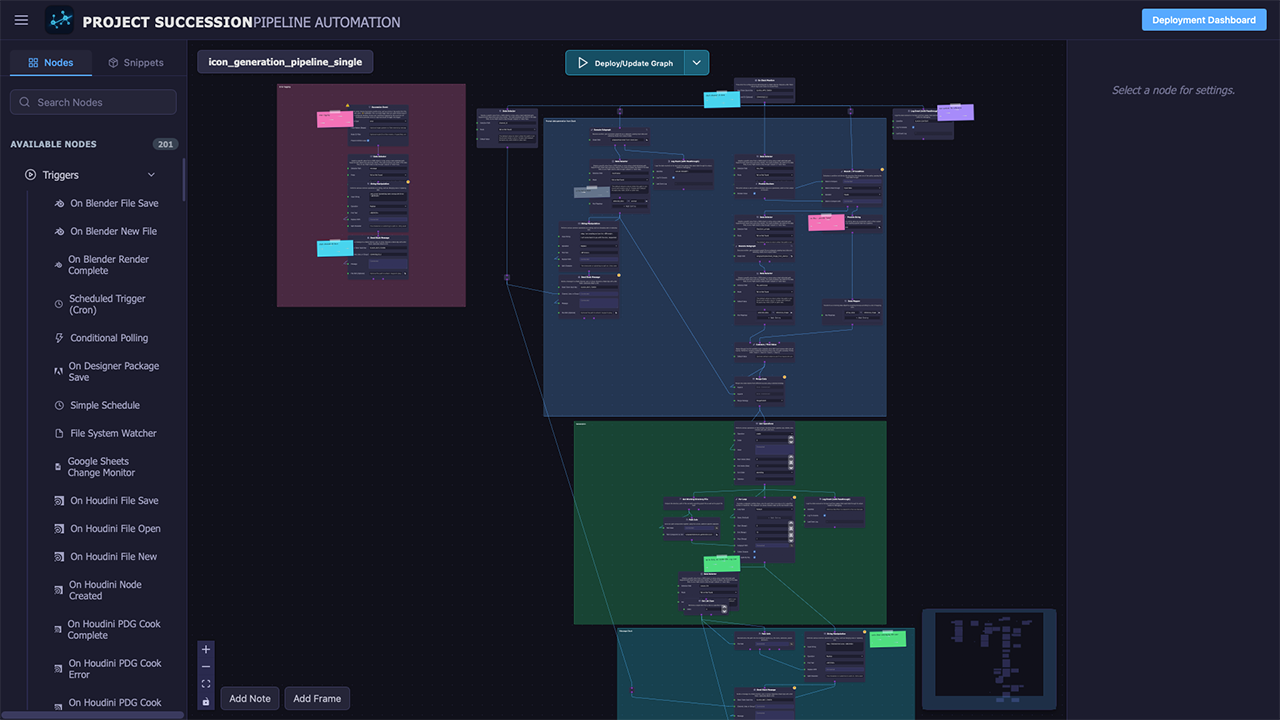Select On Designer Package Save node
Viewport: 1280px width, 720px height.
tap(106, 372)
